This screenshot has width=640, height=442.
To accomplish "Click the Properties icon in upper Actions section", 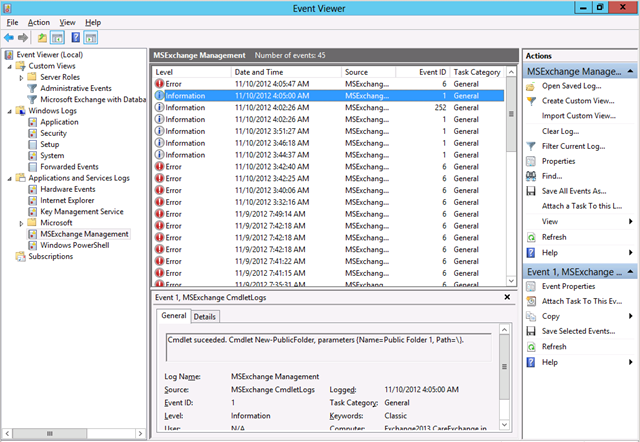I will (x=531, y=161).
